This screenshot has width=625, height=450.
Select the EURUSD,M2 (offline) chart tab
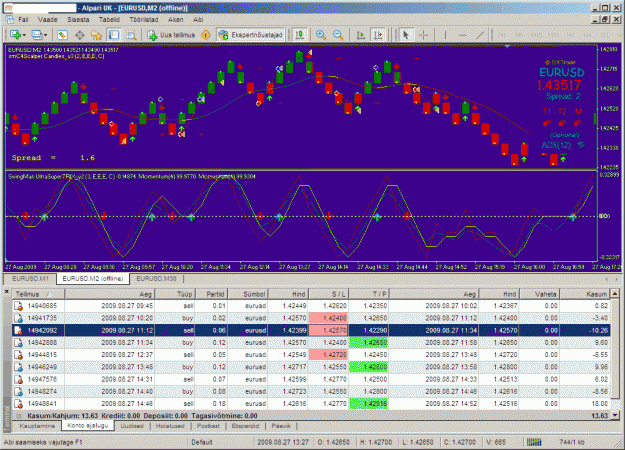click(x=93, y=279)
